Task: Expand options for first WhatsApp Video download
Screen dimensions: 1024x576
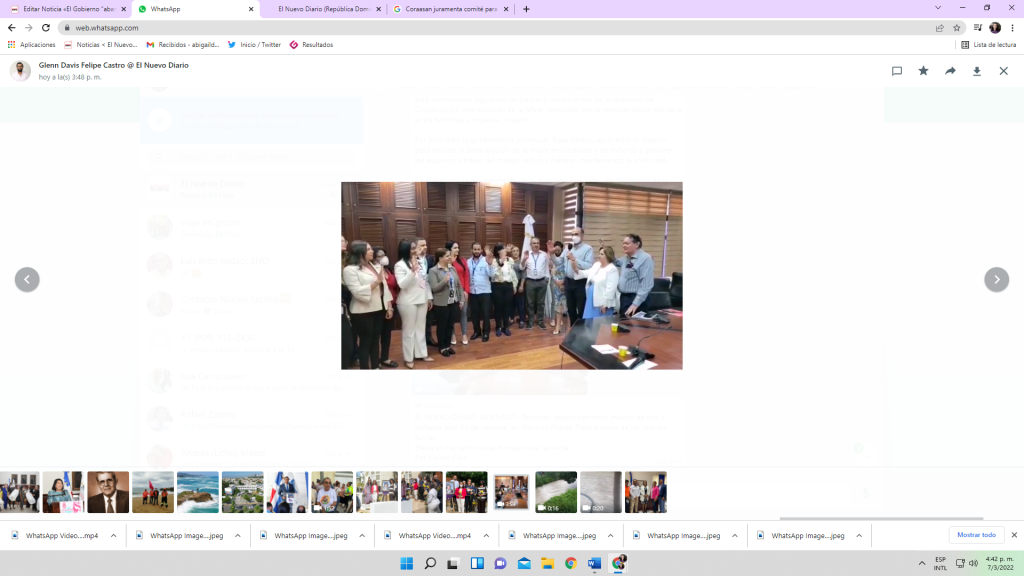Action: [x=113, y=535]
